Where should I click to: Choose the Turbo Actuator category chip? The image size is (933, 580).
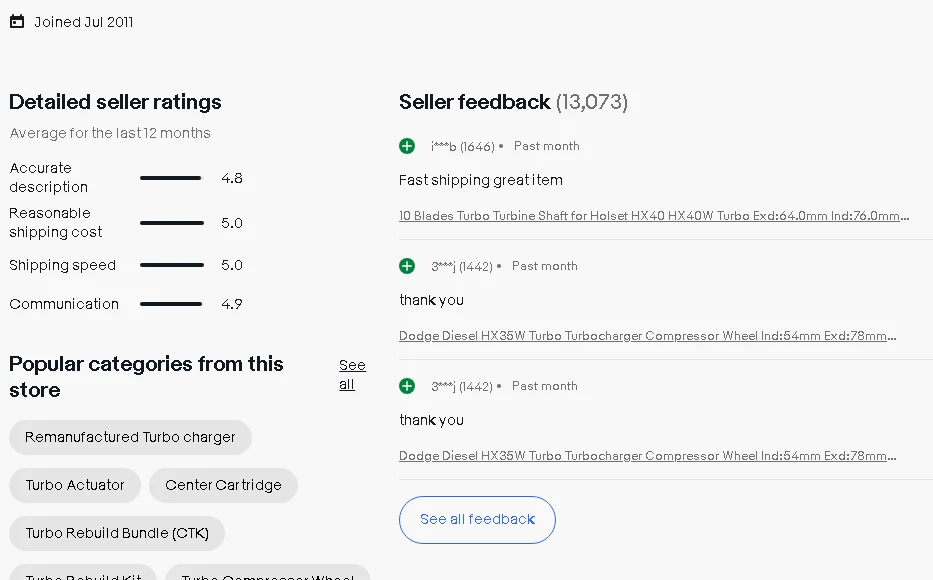point(75,485)
